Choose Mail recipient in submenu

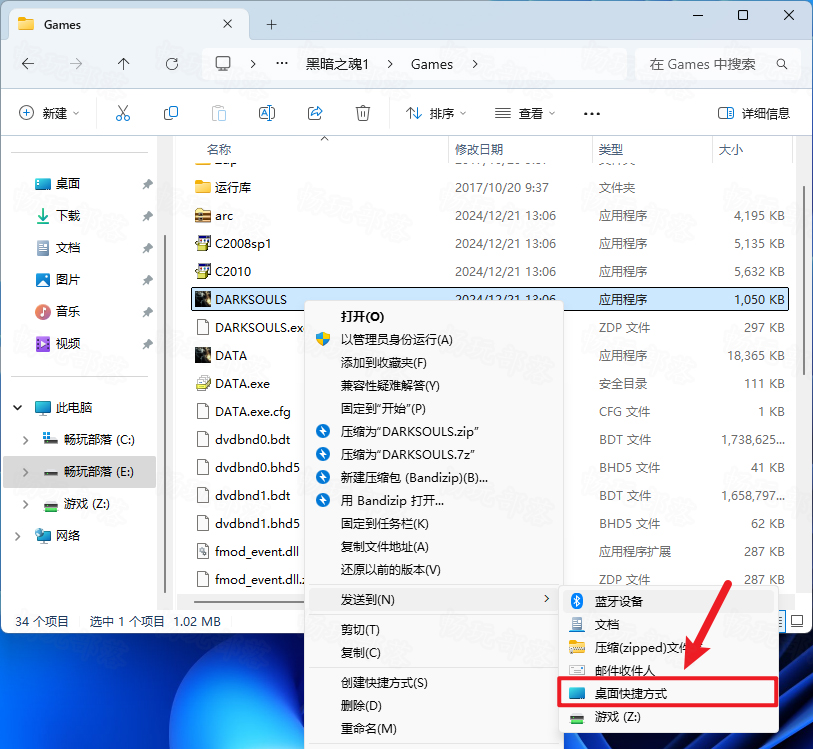[668, 670]
